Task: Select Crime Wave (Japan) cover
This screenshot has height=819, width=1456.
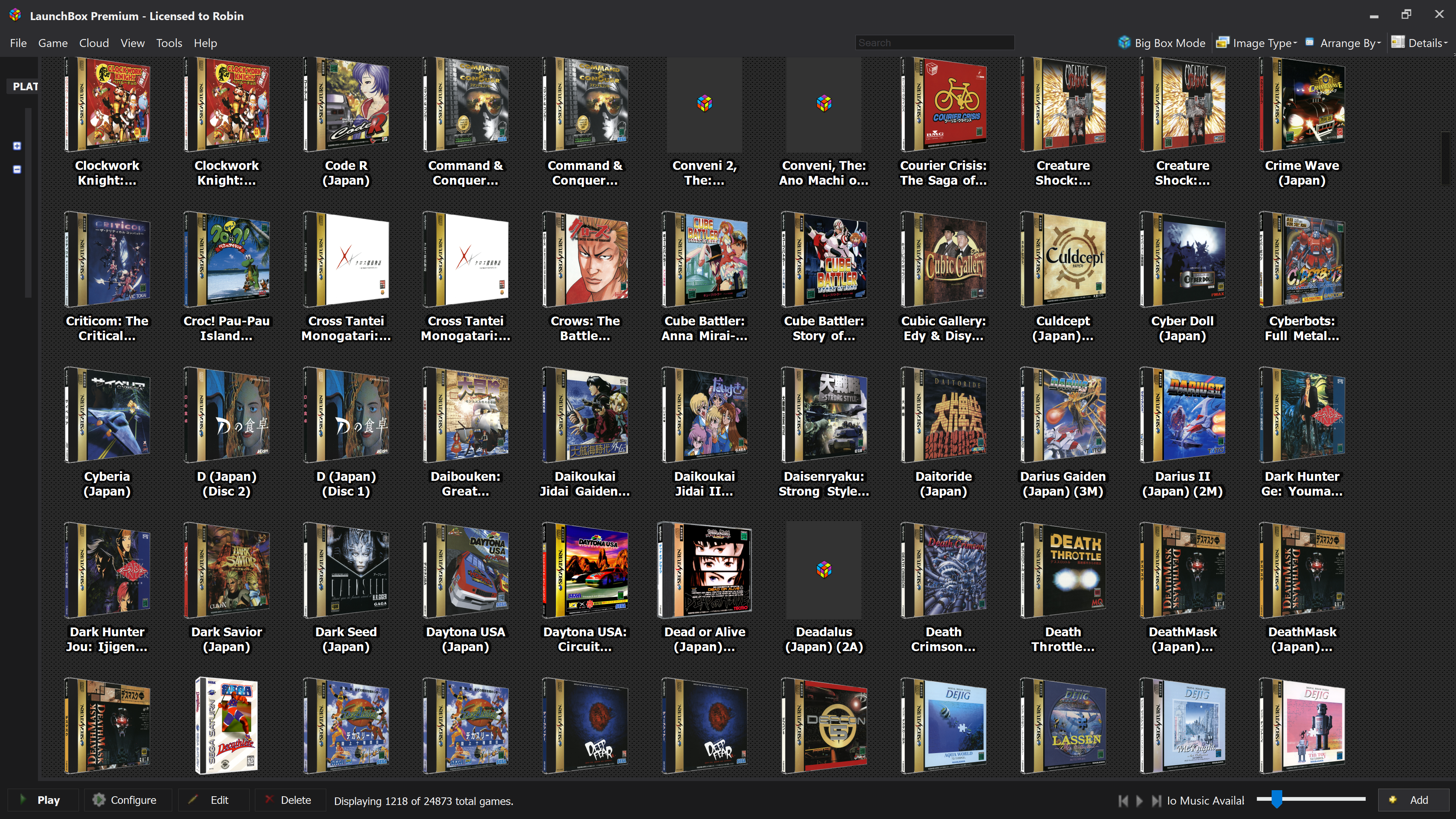Action: (x=1302, y=105)
